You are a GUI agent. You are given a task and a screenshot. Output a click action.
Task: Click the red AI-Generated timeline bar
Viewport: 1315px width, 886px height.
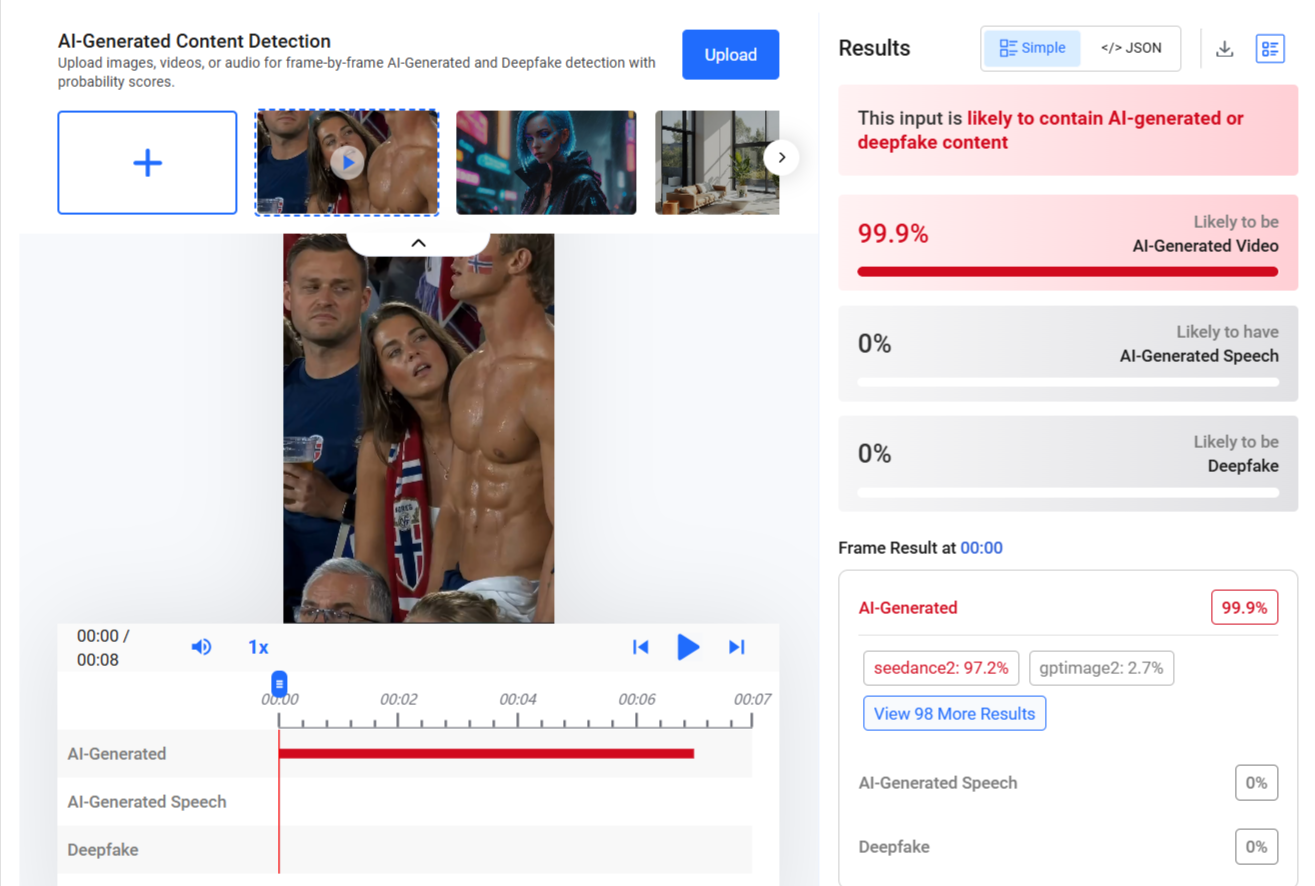point(486,753)
